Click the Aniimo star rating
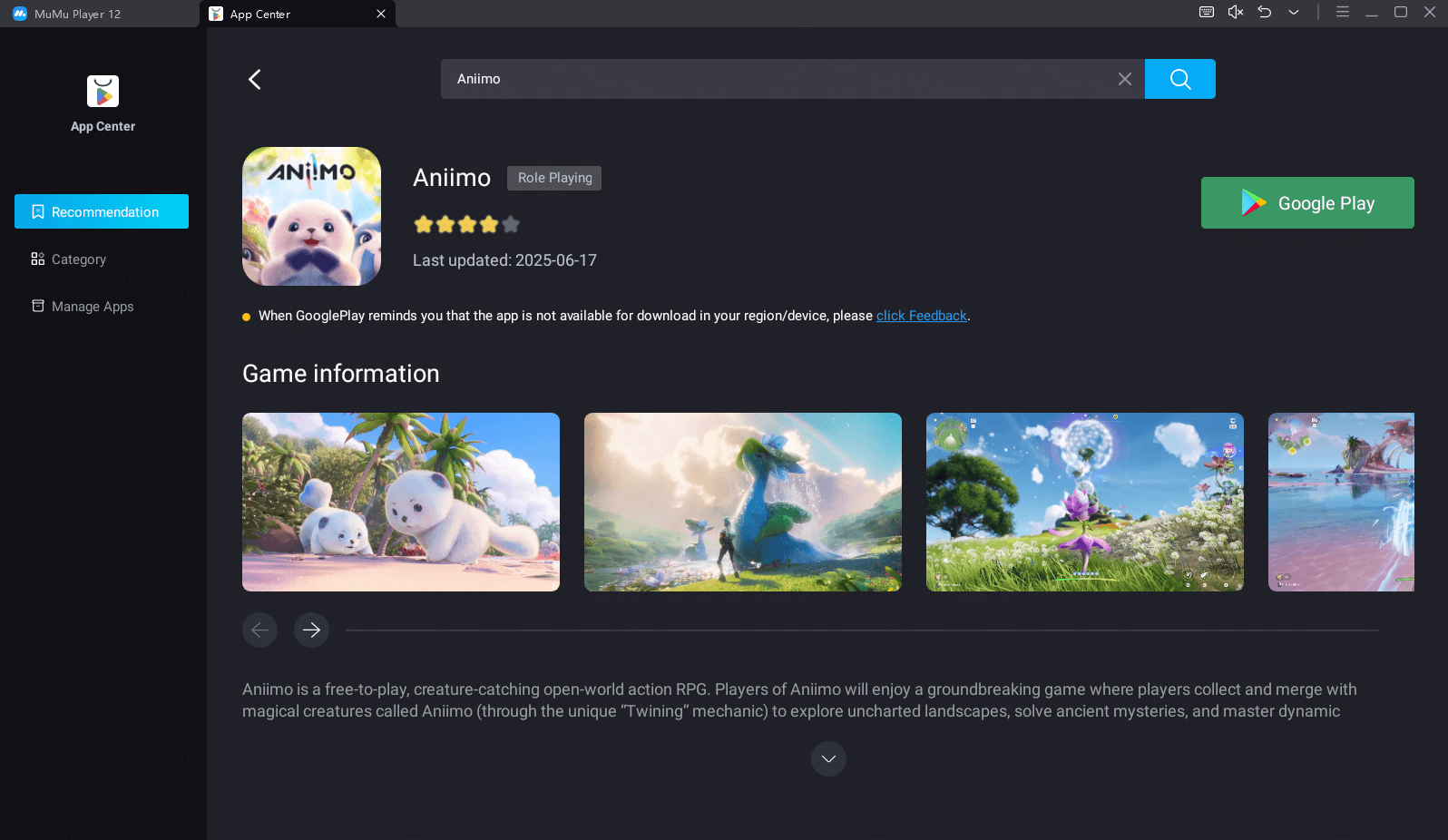The image size is (1448, 840). (466, 224)
